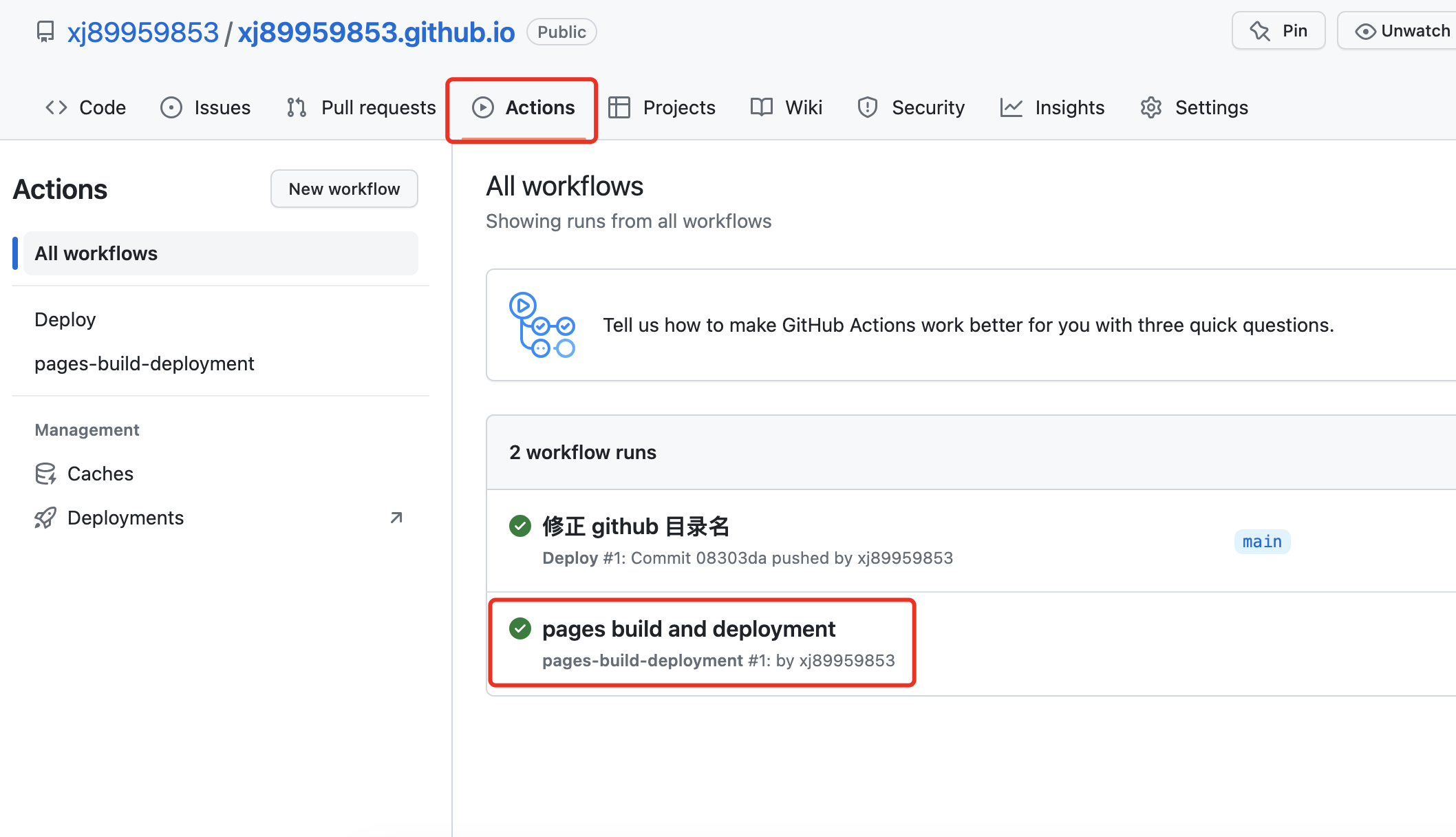Image resolution: width=1456 pixels, height=837 pixels.
Task: Open the xj89959853 owner link
Action: [x=143, y=32]
